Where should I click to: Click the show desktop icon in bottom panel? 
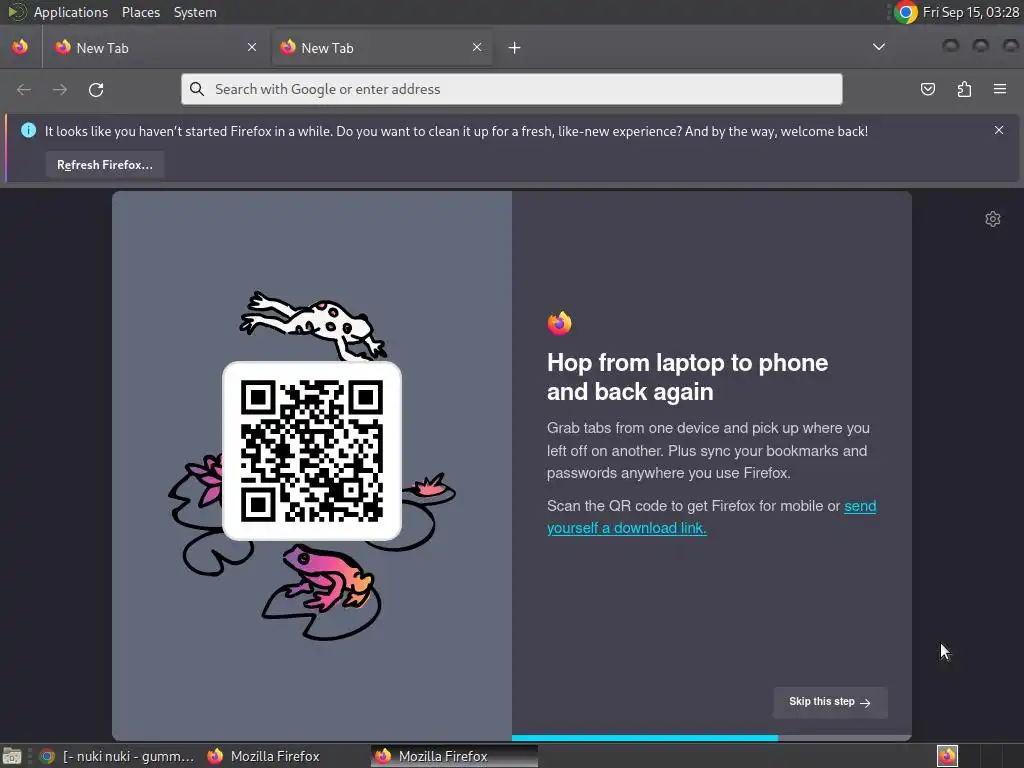point(12,756)
